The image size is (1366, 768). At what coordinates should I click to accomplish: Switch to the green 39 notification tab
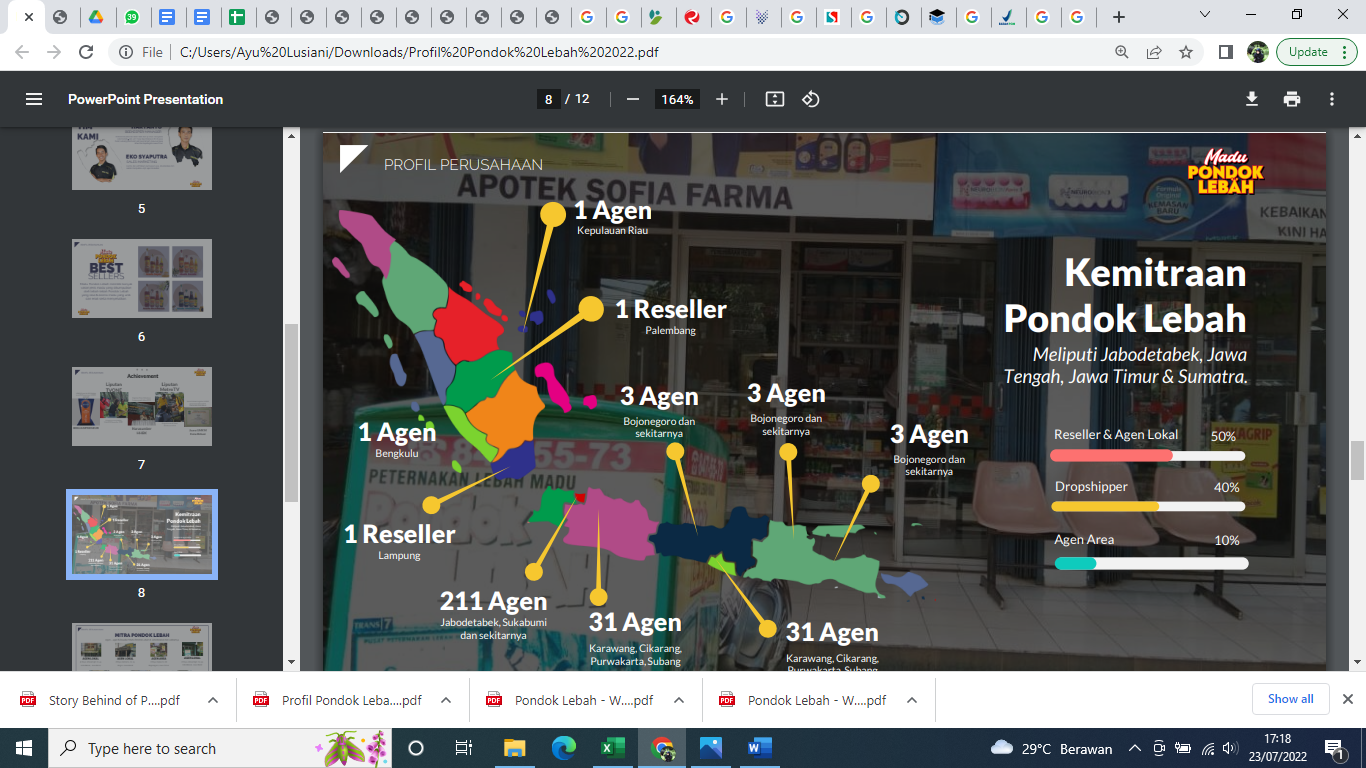(131, 17)
